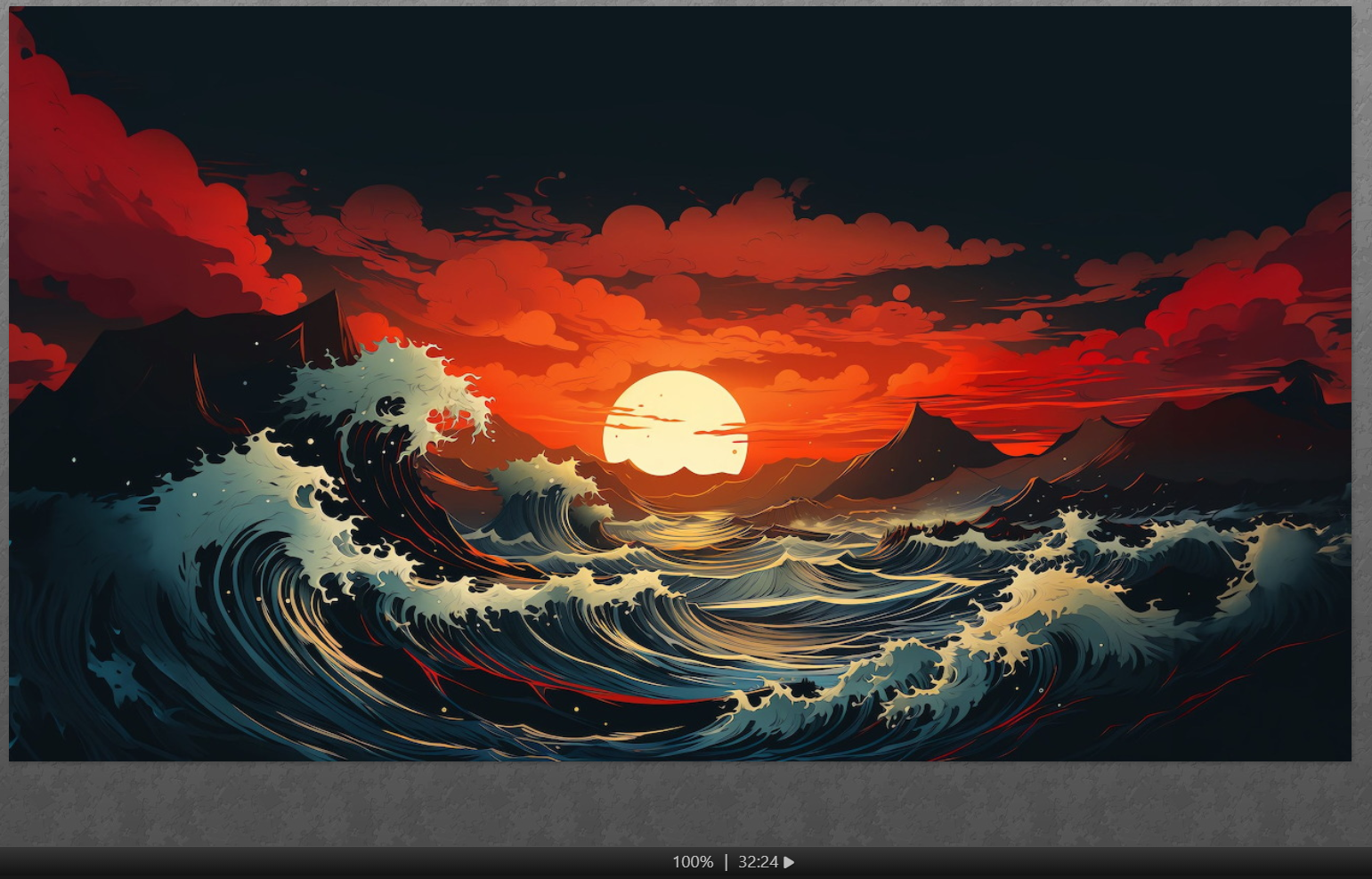1372x879 pixels.
Task: Click the 100% zoom level in status bar
Action: [693, 862]
